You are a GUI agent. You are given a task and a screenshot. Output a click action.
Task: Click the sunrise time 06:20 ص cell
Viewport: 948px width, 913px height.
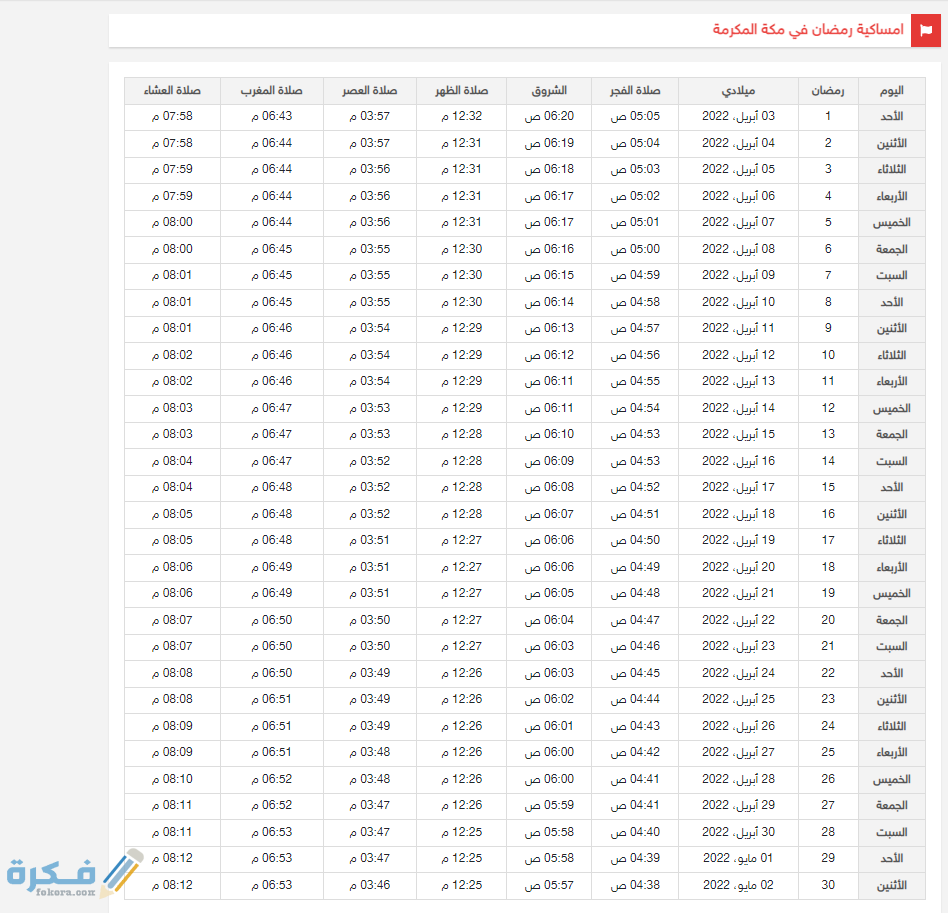click(549, 117)
